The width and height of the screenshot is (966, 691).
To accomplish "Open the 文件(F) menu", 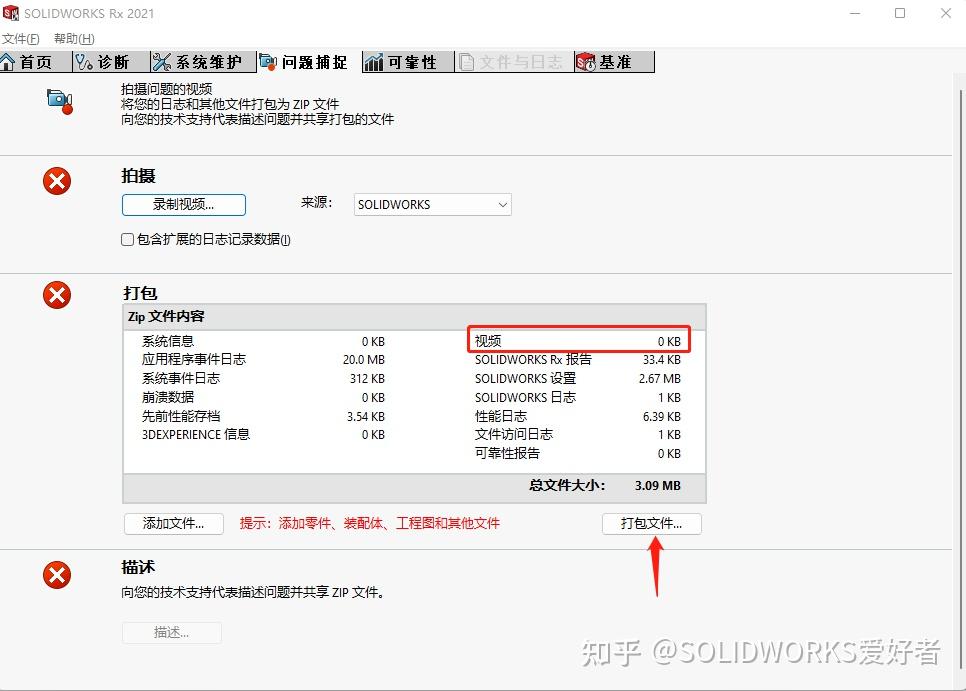I will click(20, 39).
